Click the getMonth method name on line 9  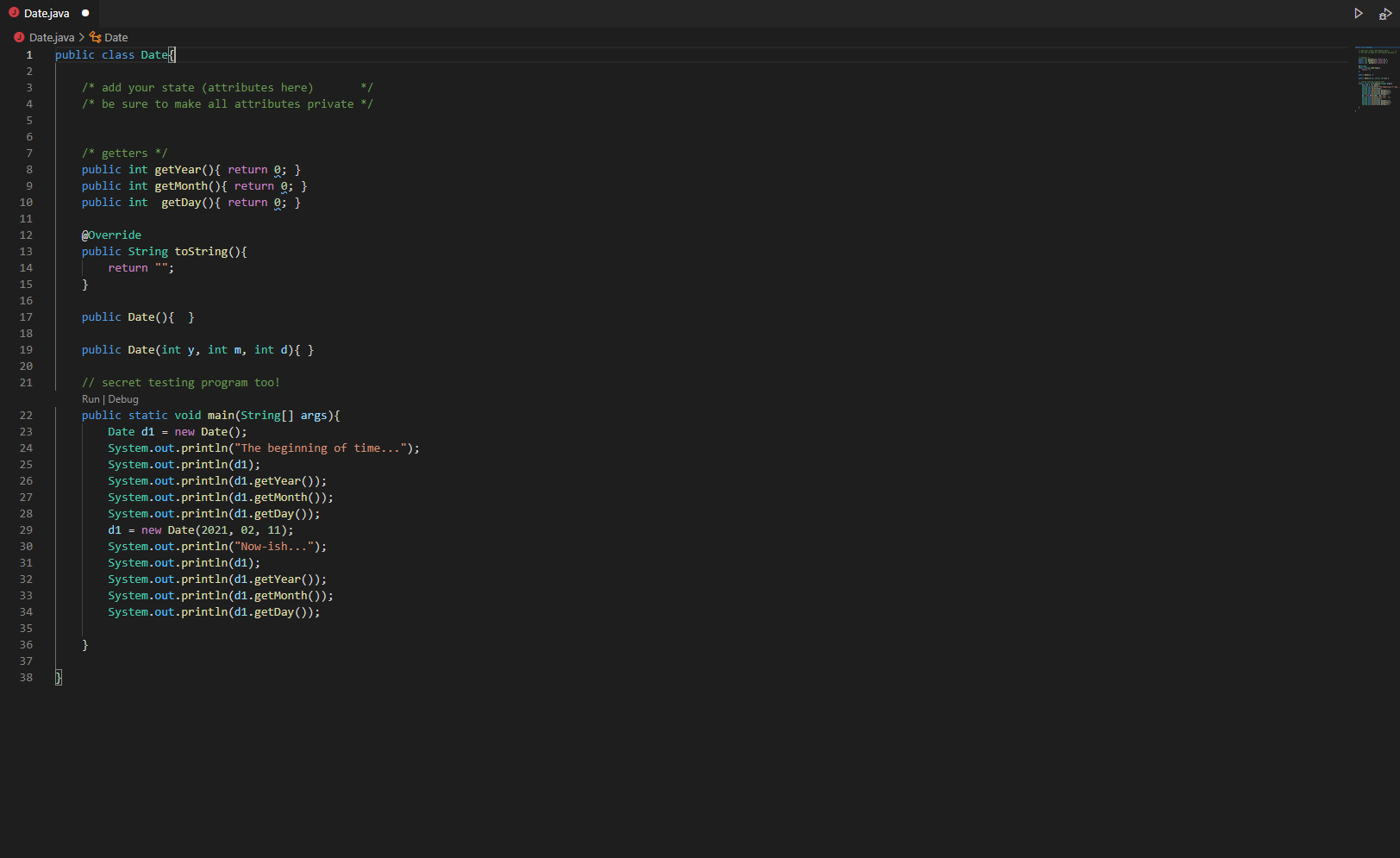pos(181,186)
